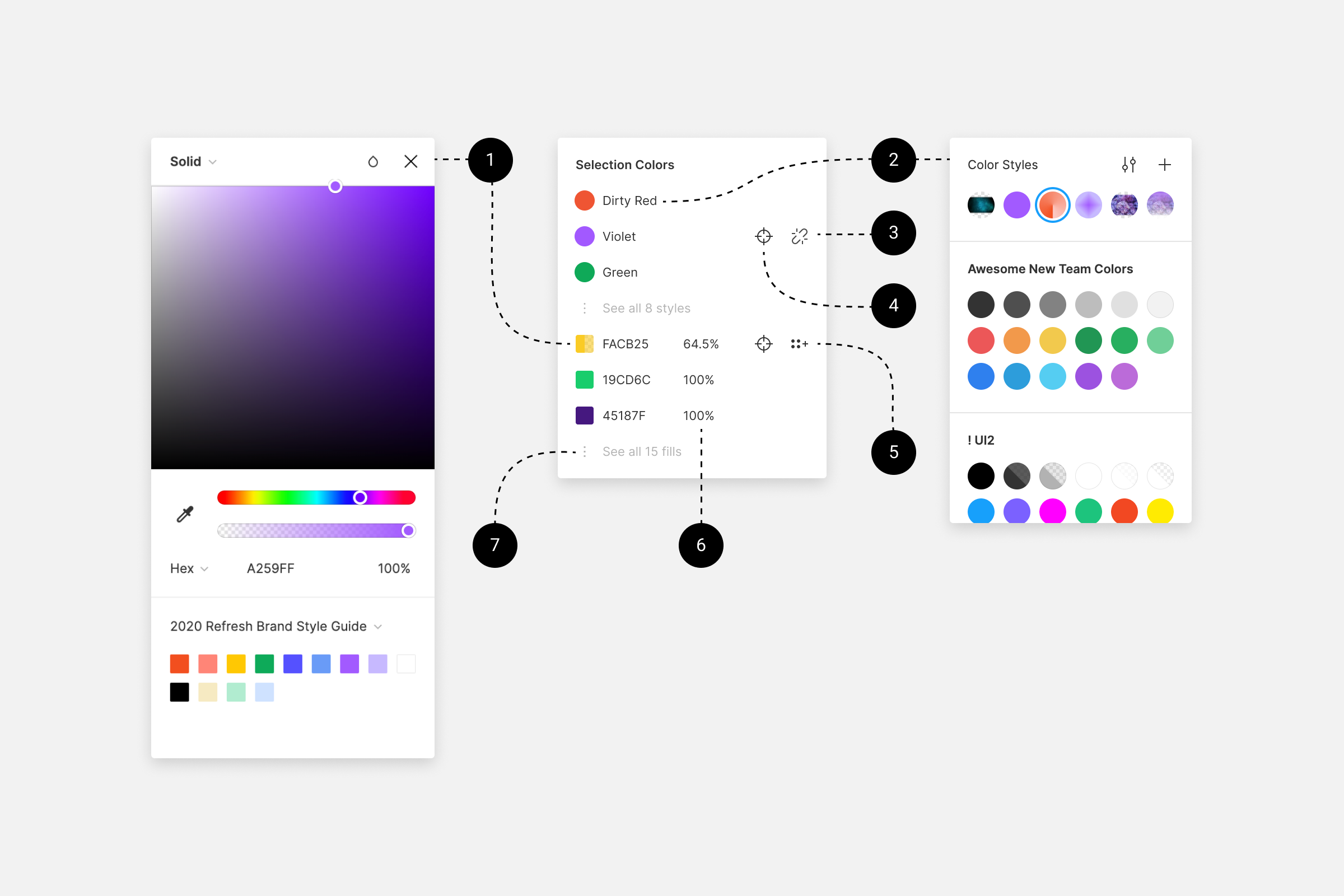1344x896 pixels.
Task: Expand the Solid fill type dropdown
Action: [193, 161]
